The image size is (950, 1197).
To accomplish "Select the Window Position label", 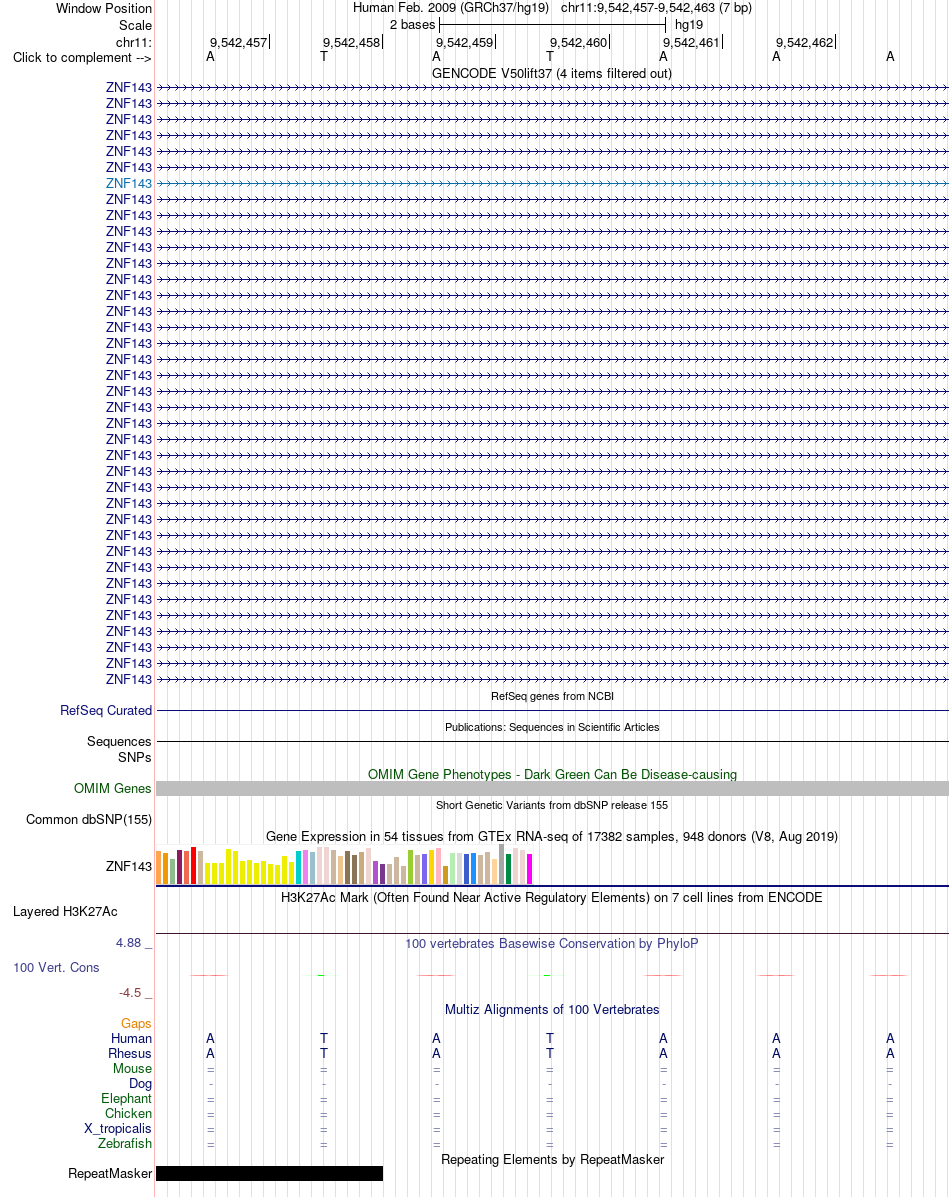I will tap(104, 8).
